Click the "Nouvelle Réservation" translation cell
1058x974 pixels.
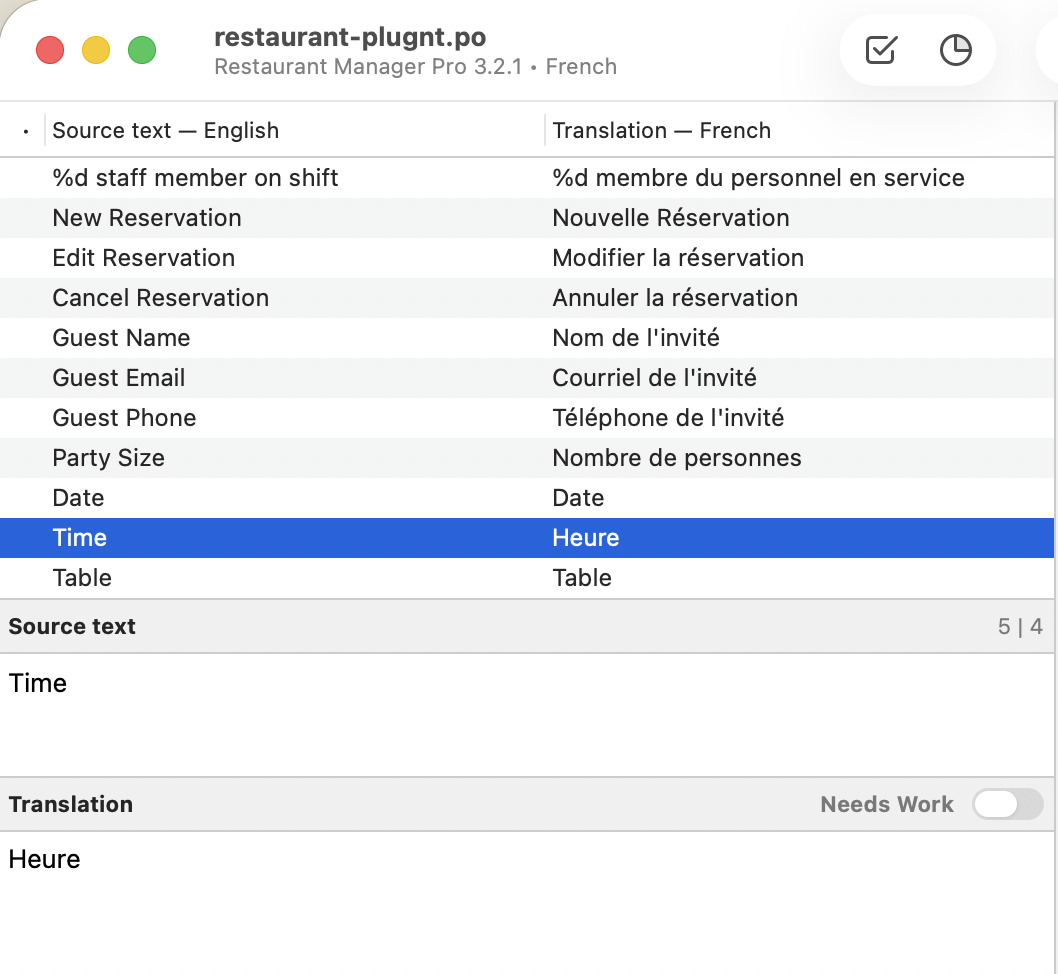671,218
